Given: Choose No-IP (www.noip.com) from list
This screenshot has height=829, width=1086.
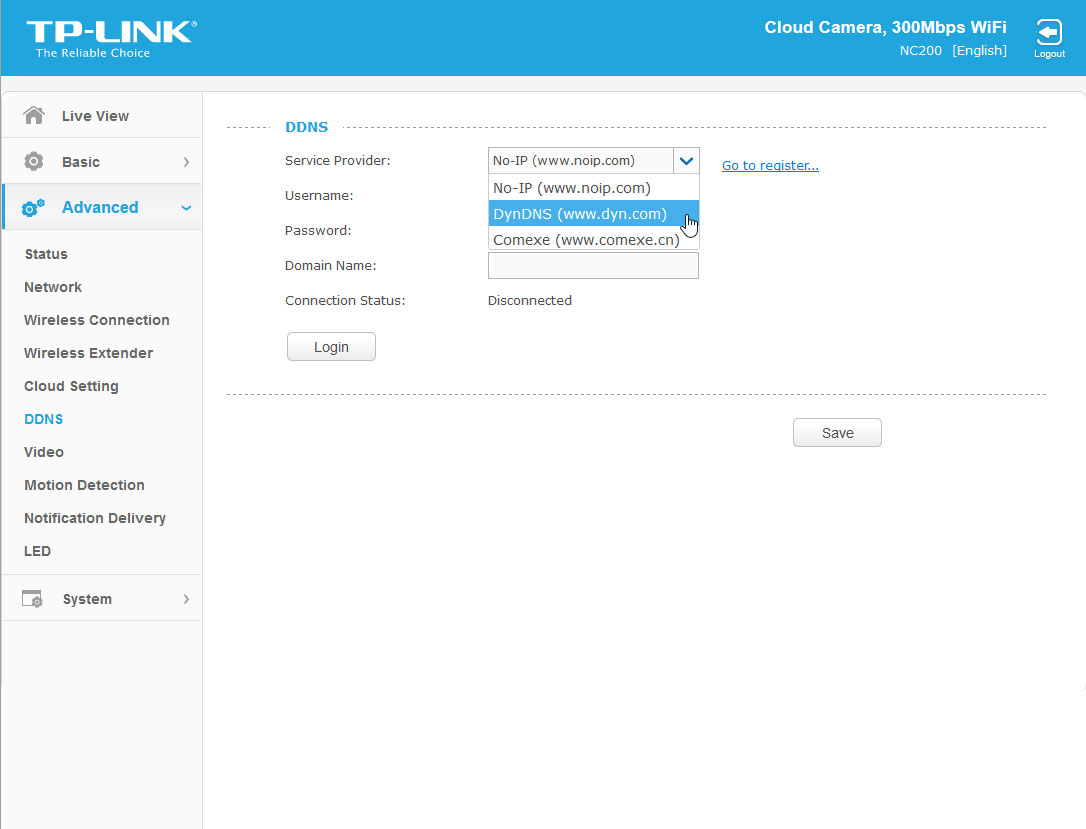Looking at the screenshot, I should 594,188.
